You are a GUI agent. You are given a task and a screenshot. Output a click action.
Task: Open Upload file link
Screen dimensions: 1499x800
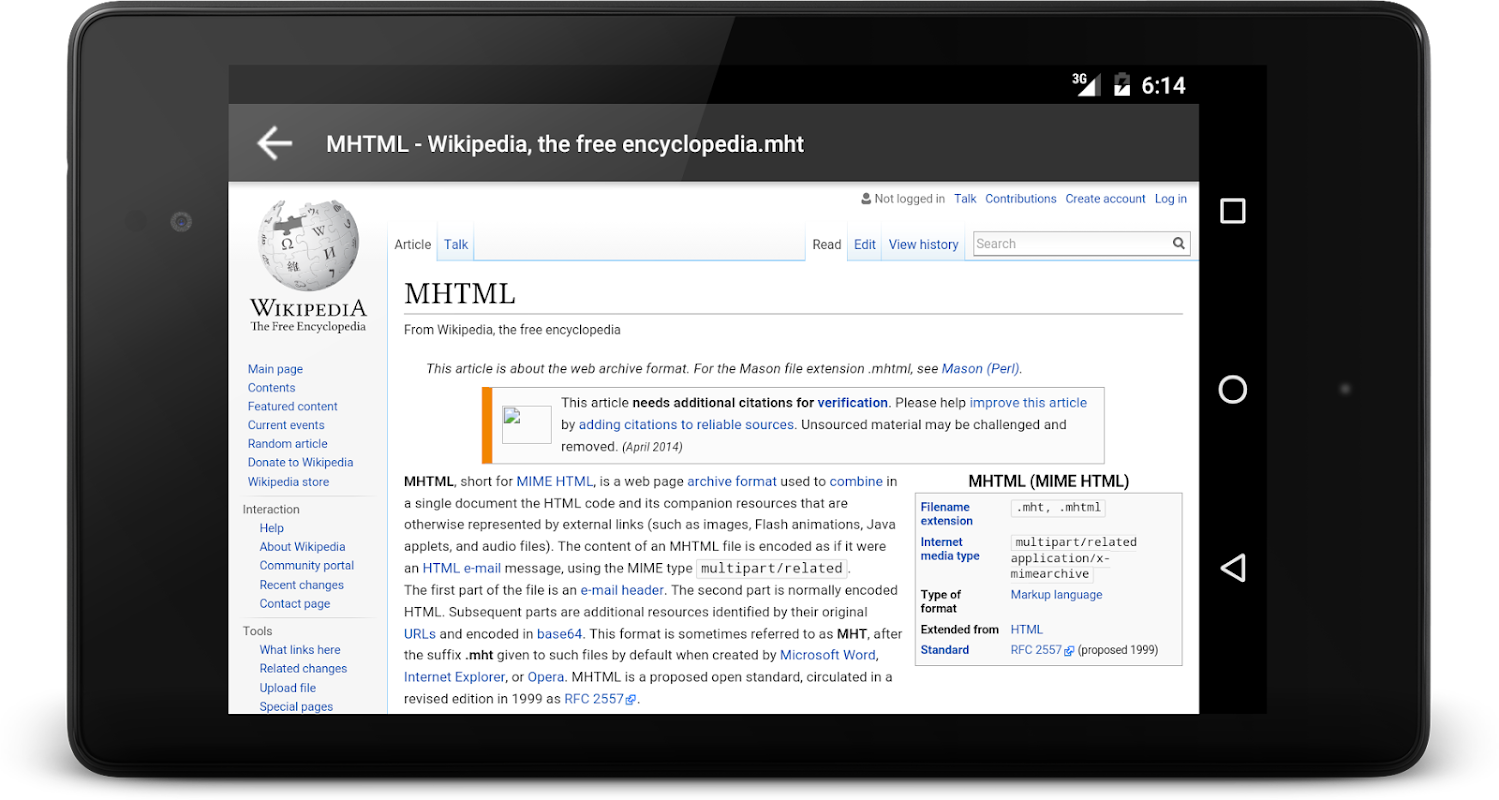[288, 688]
